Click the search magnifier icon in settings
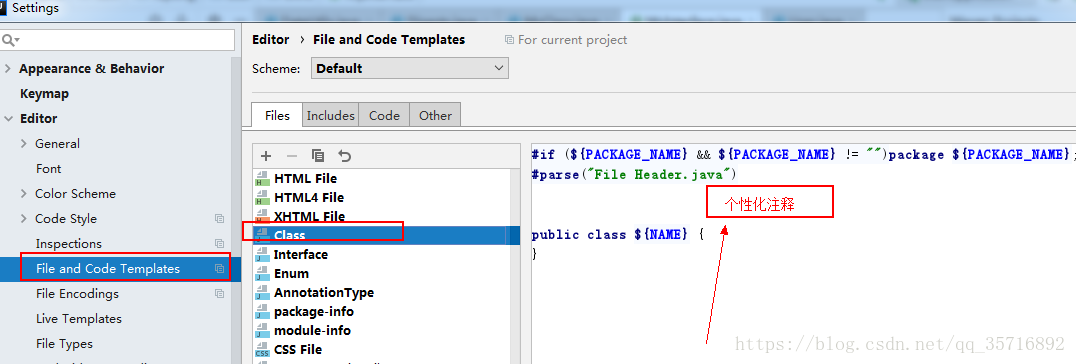1076x364 pixels. (x=10, y=41)
